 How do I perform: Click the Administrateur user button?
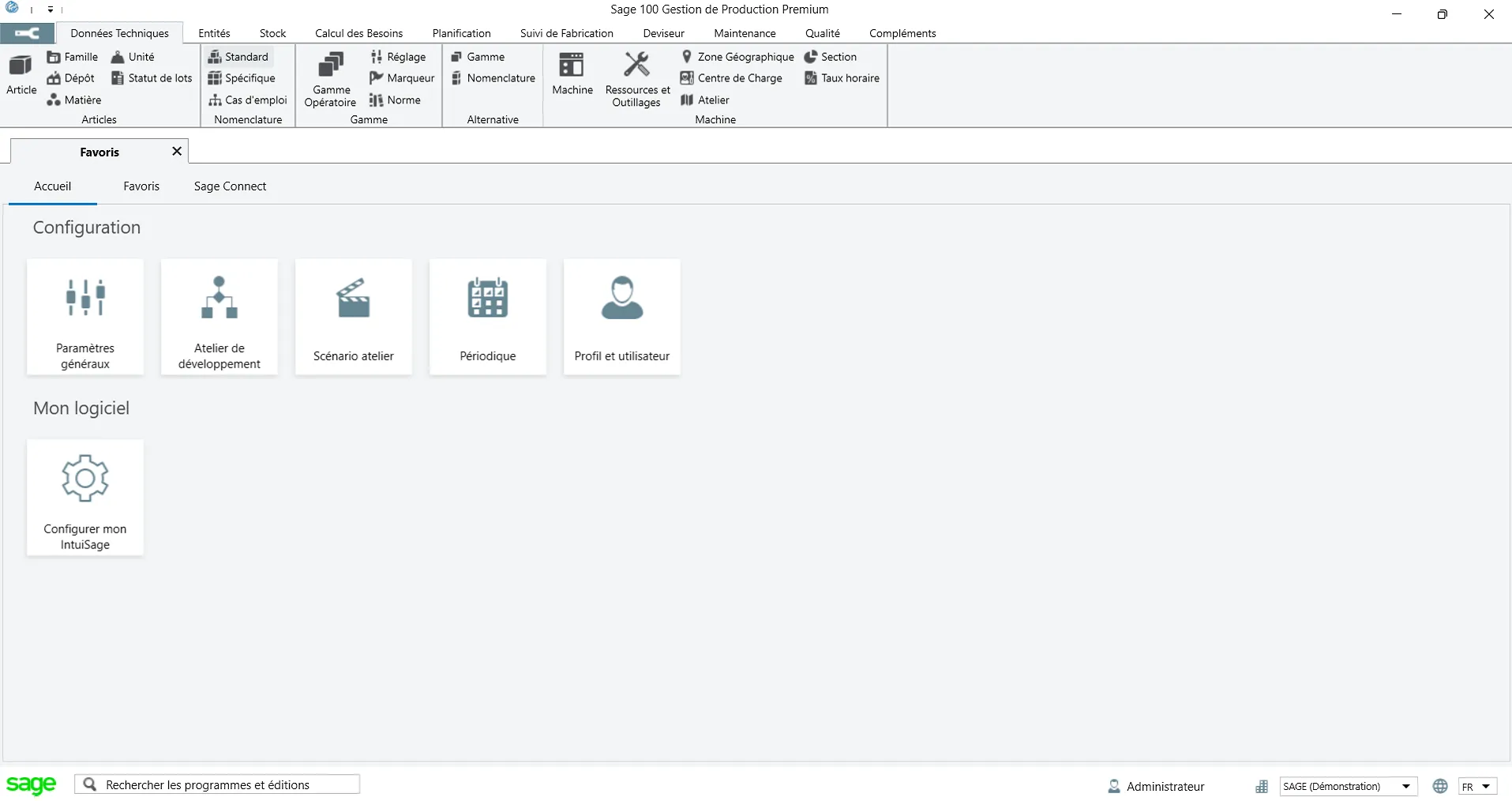click(x=1156, y=787)
